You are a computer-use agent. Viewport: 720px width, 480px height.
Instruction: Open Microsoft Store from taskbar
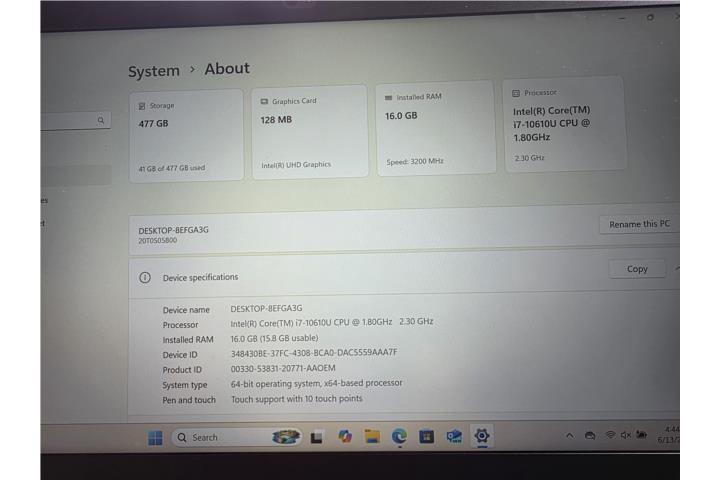pyautogui.click(x=426, y=436)
